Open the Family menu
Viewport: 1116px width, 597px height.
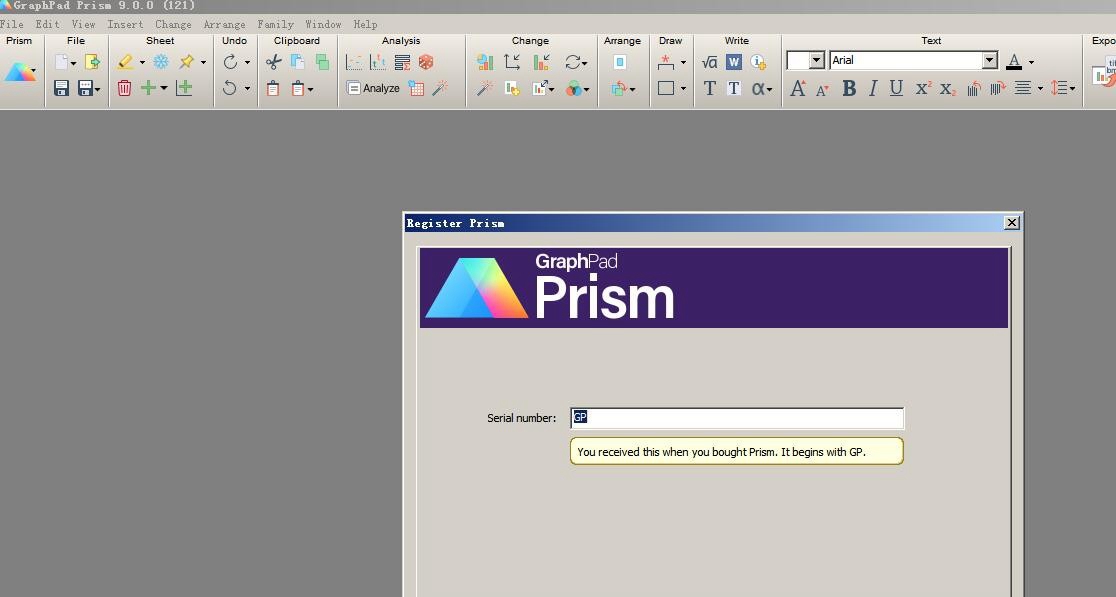point(275,24)
